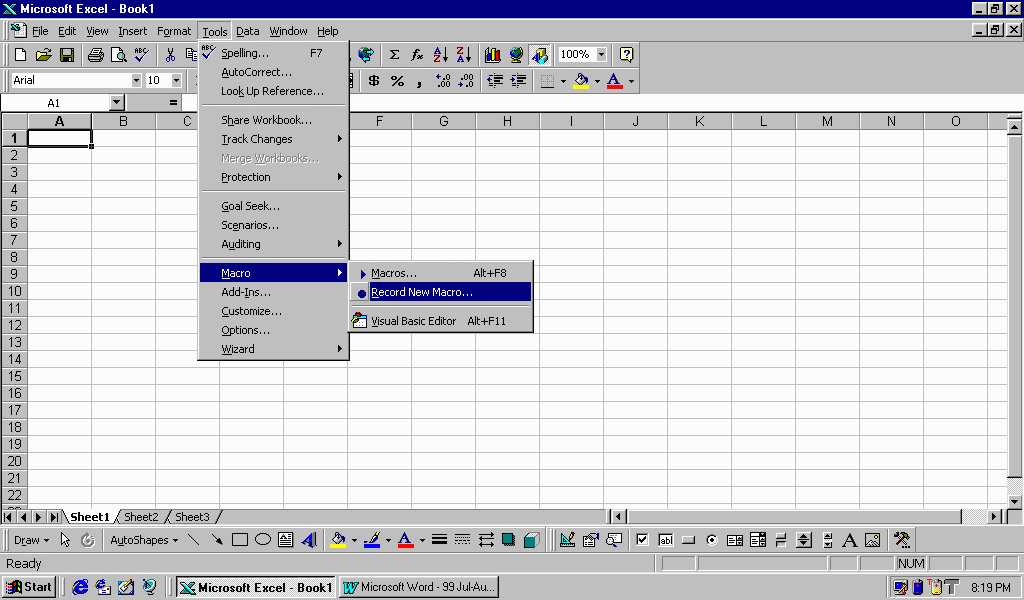Apply yellow Fill Color swatch on Formatting toolbar
This screenshot has width=1024, height=600.
tap(581, 81)
